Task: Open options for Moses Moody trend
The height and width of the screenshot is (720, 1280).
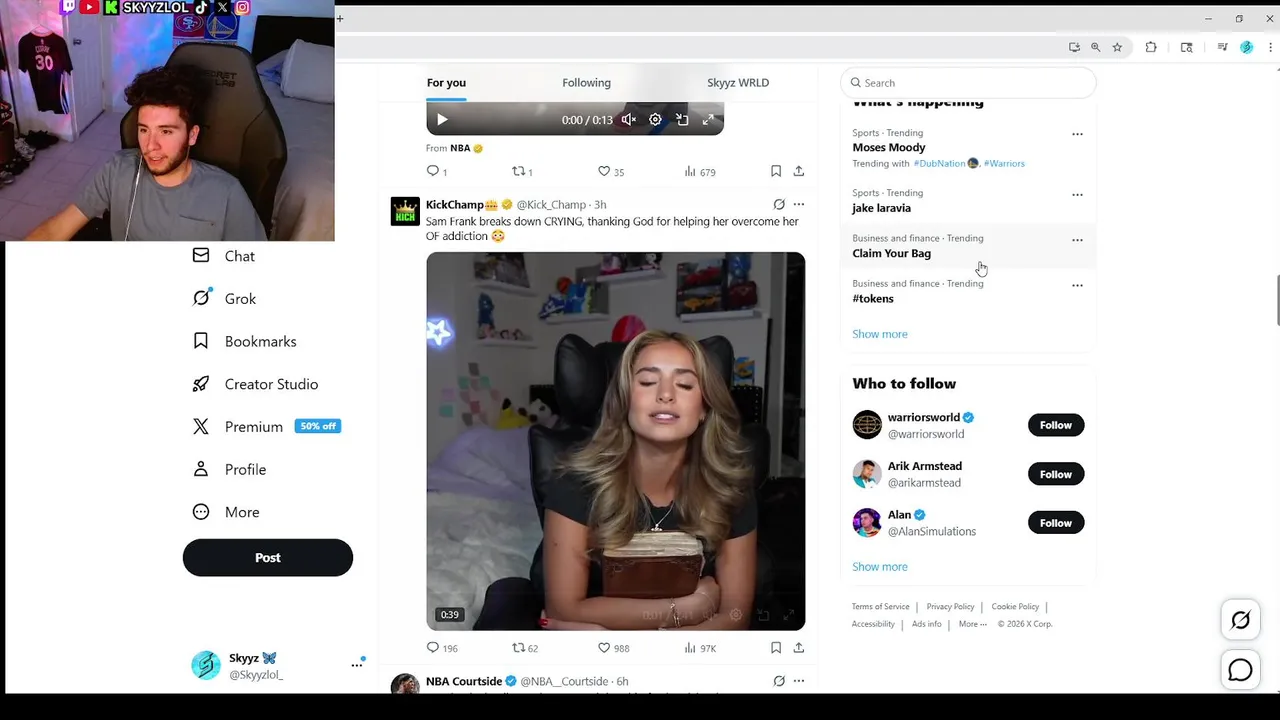Action: 1077,134
